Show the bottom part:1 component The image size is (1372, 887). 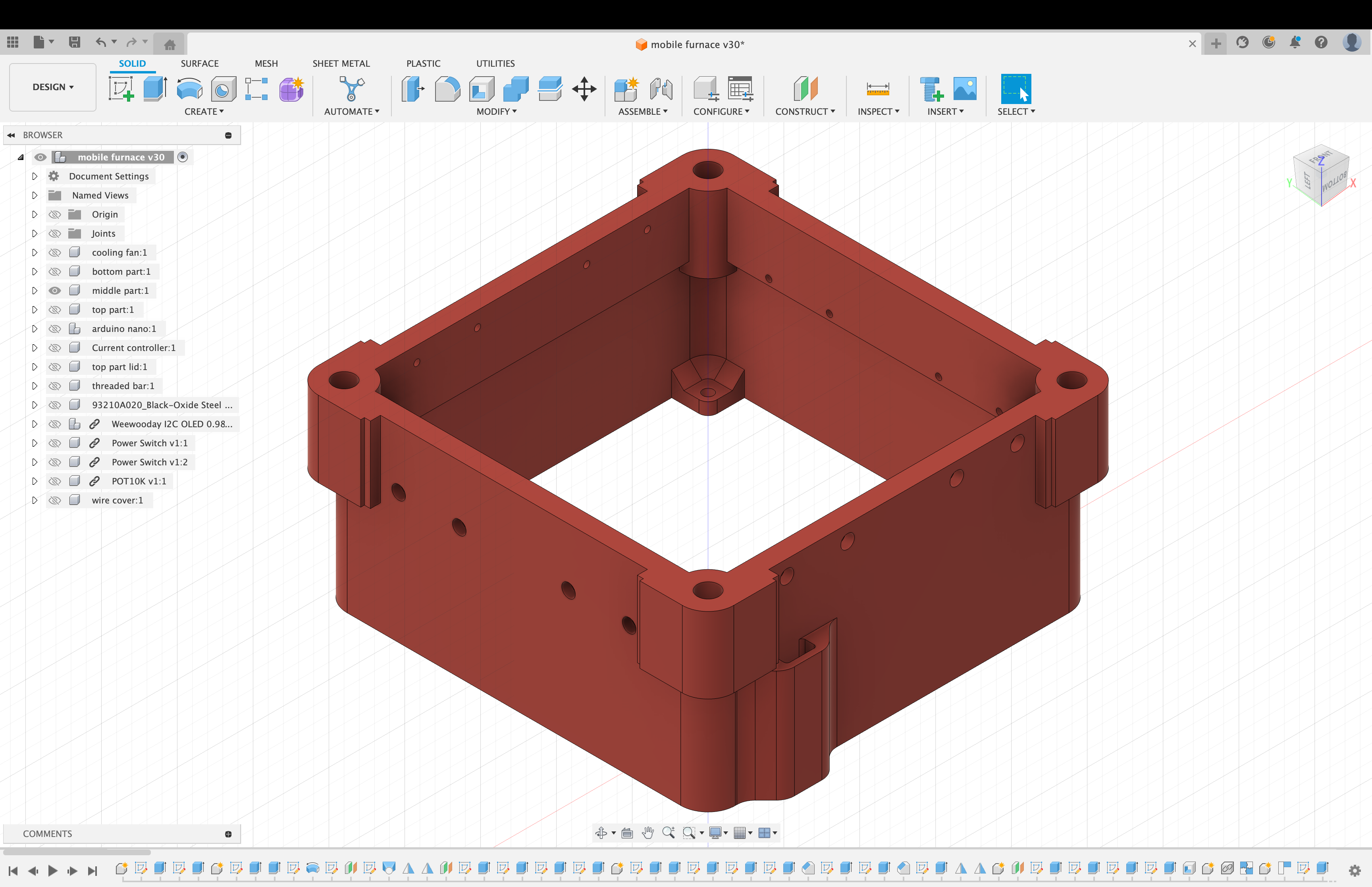pyautogui.click(x=55, y=271)
